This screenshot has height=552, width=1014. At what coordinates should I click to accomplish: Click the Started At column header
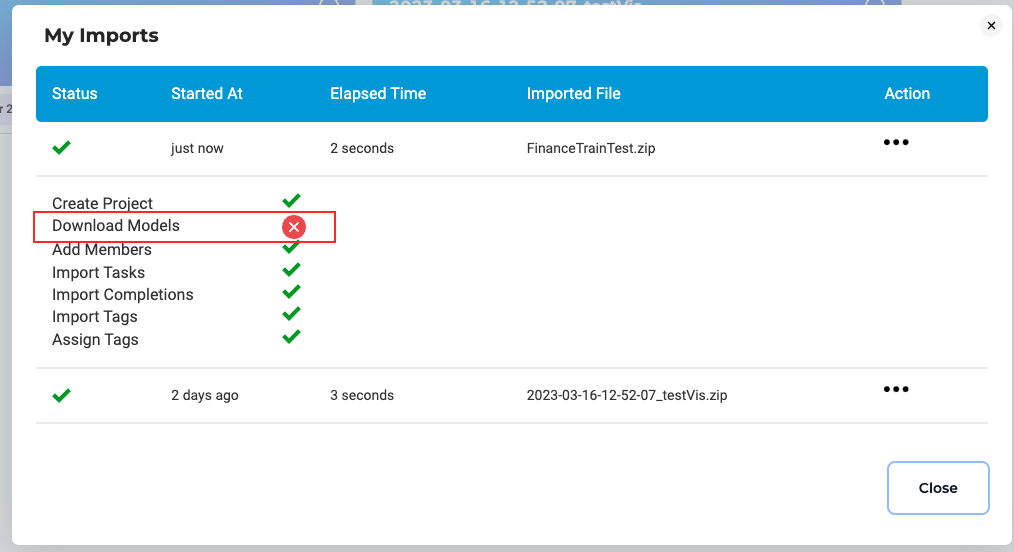pos(207,94)
